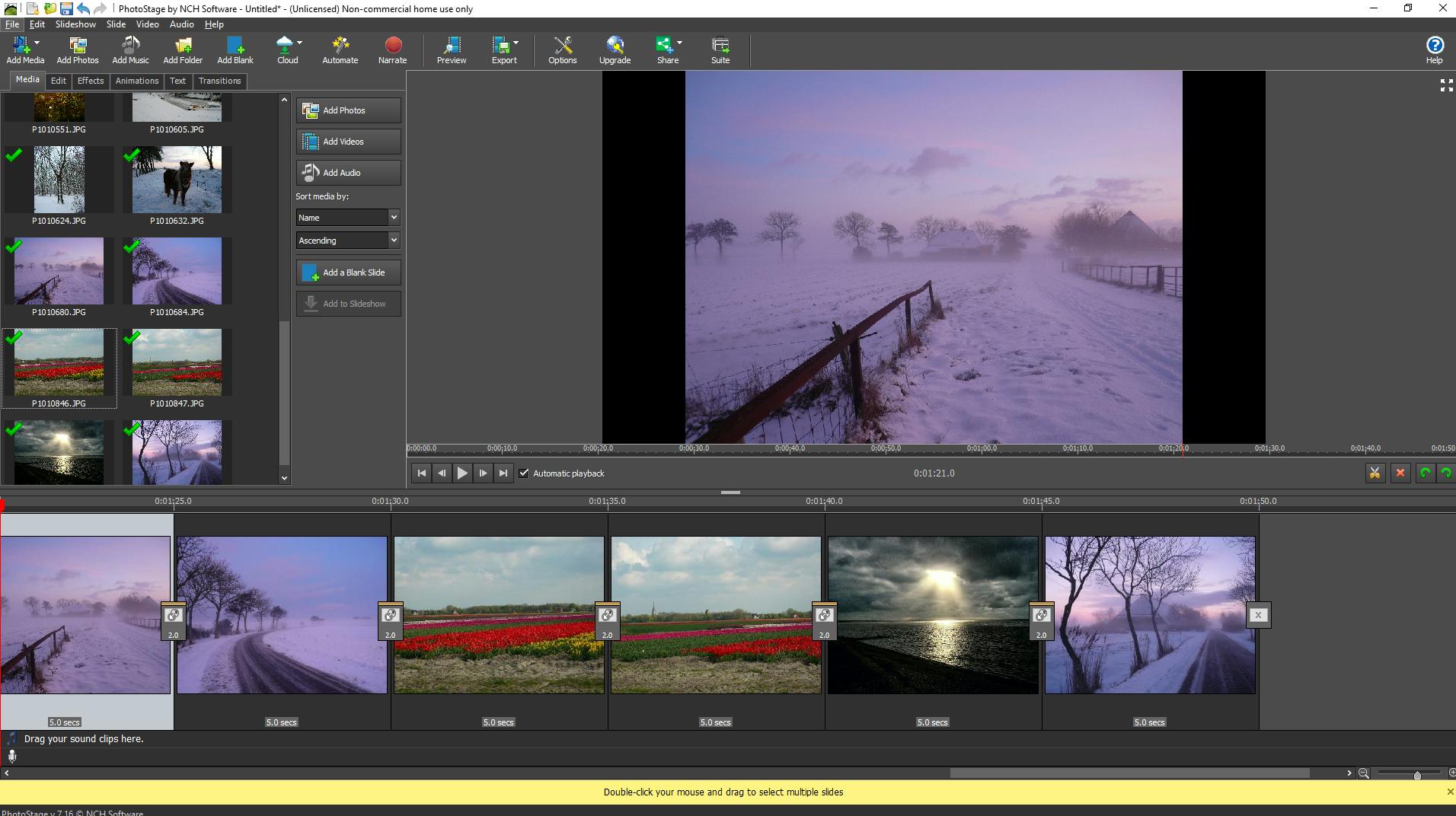Split the clip with the scissors icon
The height and width of the screenshot is (816, 1456).
1375,473
